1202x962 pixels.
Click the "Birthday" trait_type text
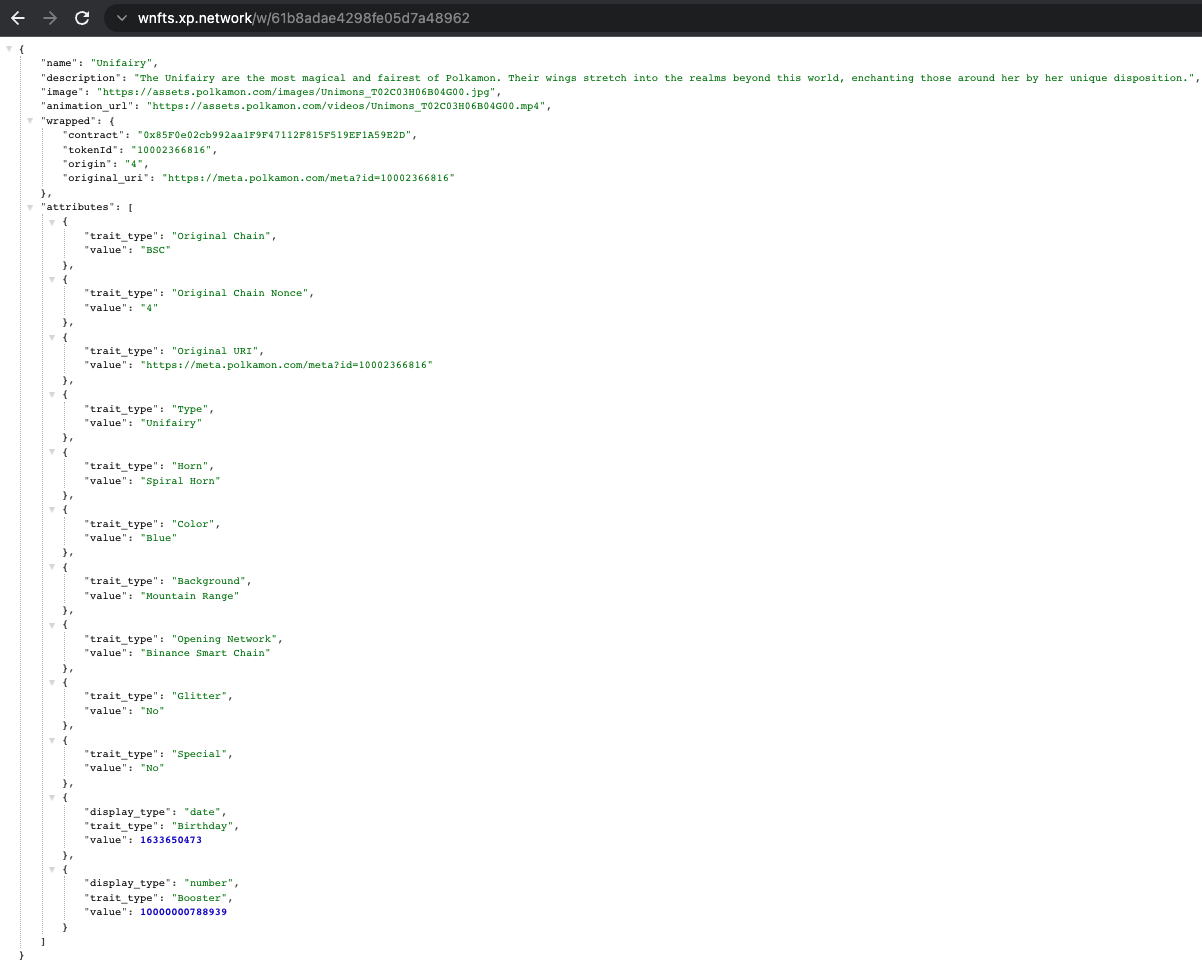point(204,826)
